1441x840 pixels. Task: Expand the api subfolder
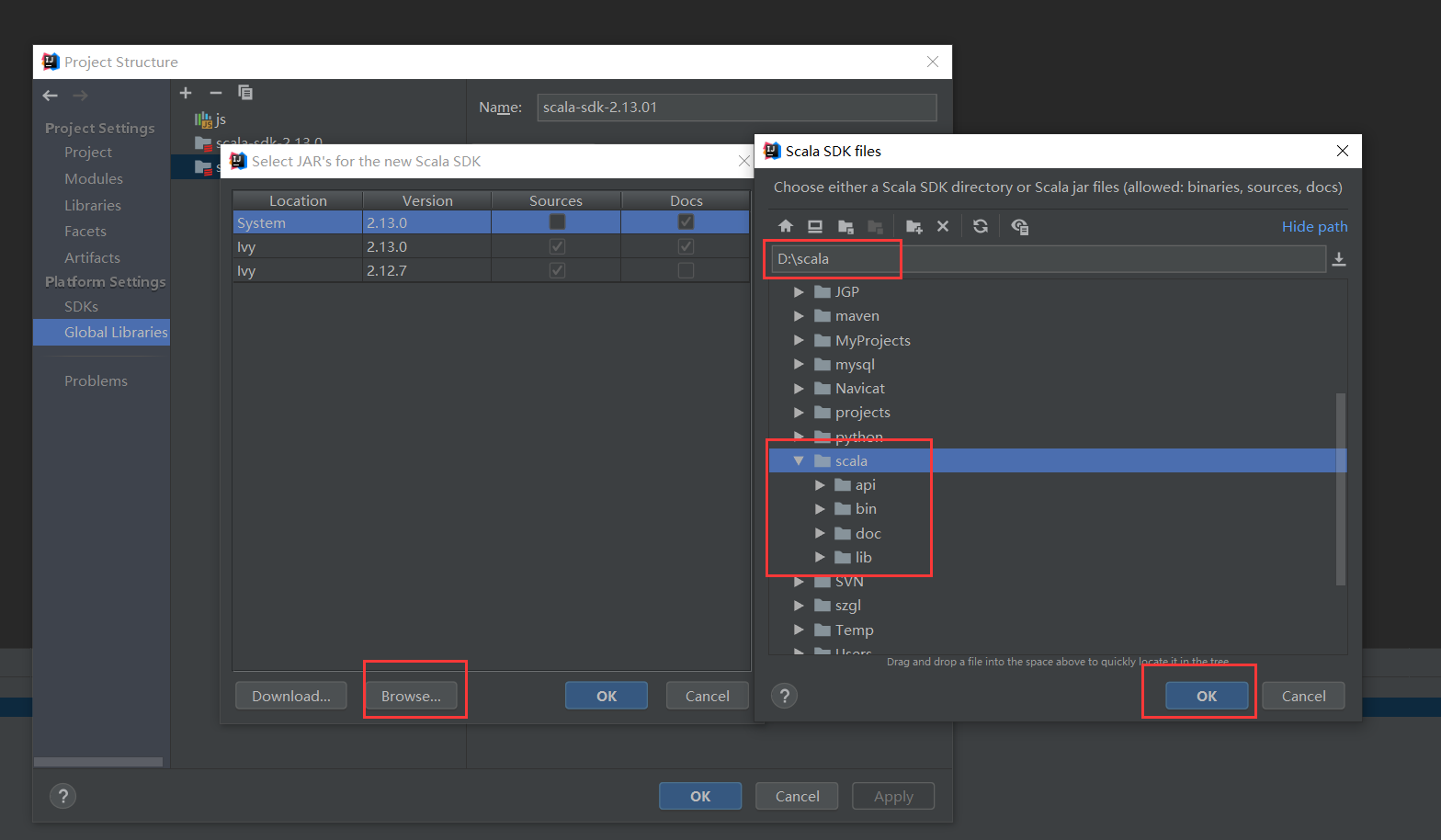(820, 485)
